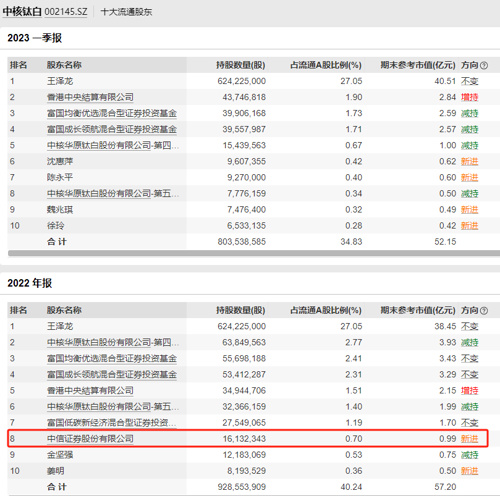This screenshot has width=500, height=496.
Task: Open 中核华原钛白股份有限公司-第四 link in 2022 年报
Action: 113,342
